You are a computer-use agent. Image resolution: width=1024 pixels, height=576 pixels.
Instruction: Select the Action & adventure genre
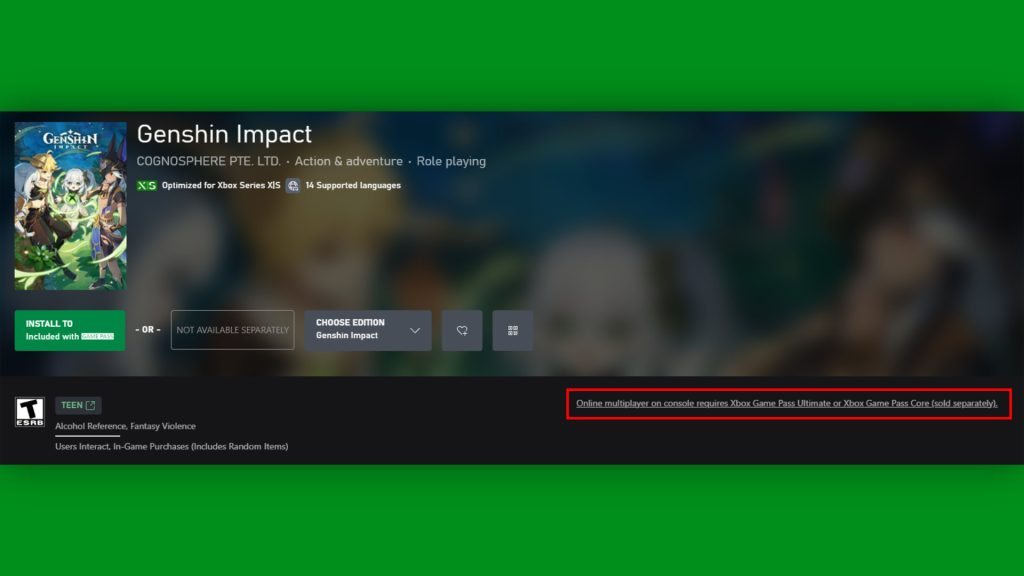click(348, 161)
